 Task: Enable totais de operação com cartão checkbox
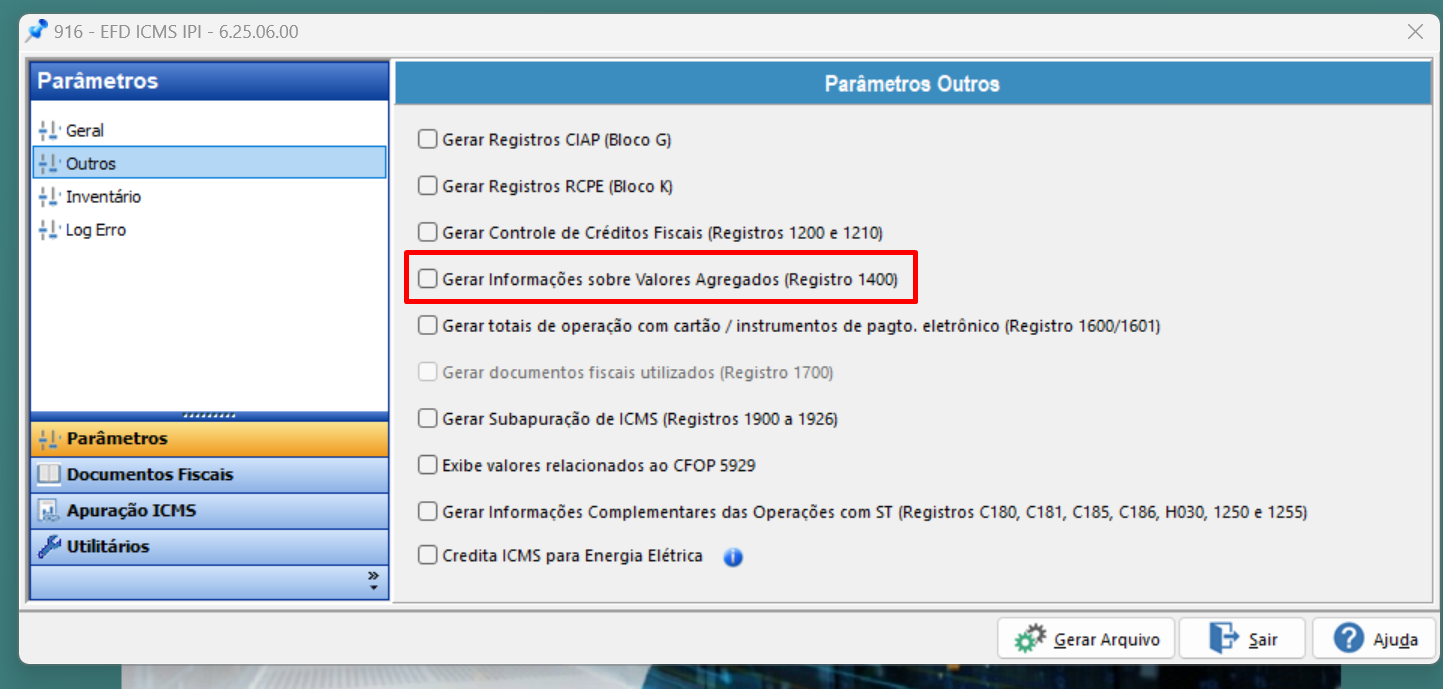click(x=428, y=325)
